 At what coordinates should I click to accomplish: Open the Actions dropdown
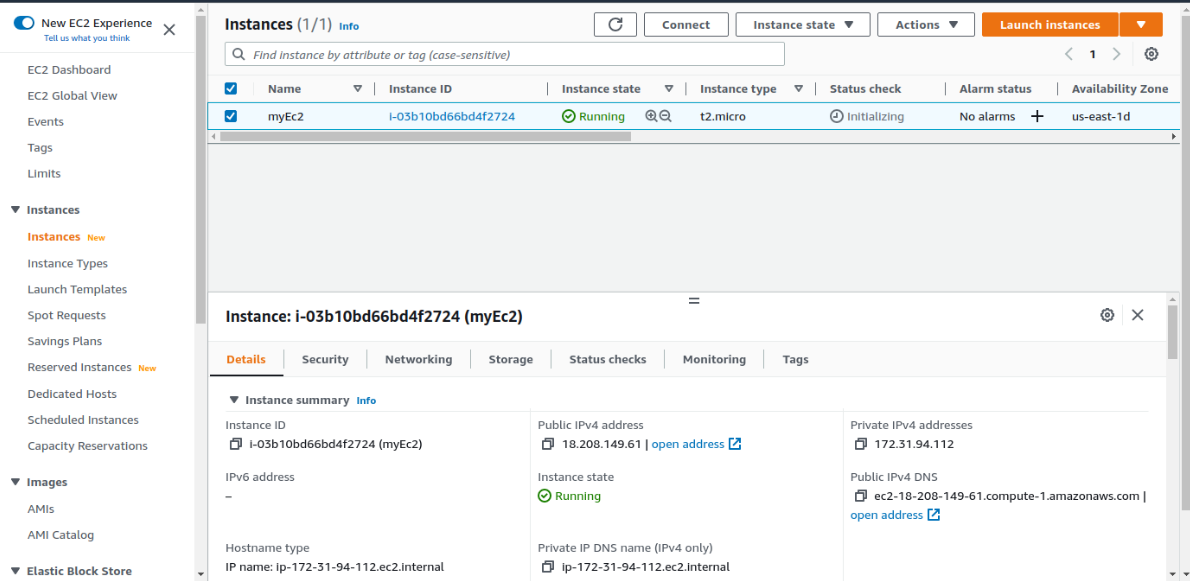tap(925, 24)
